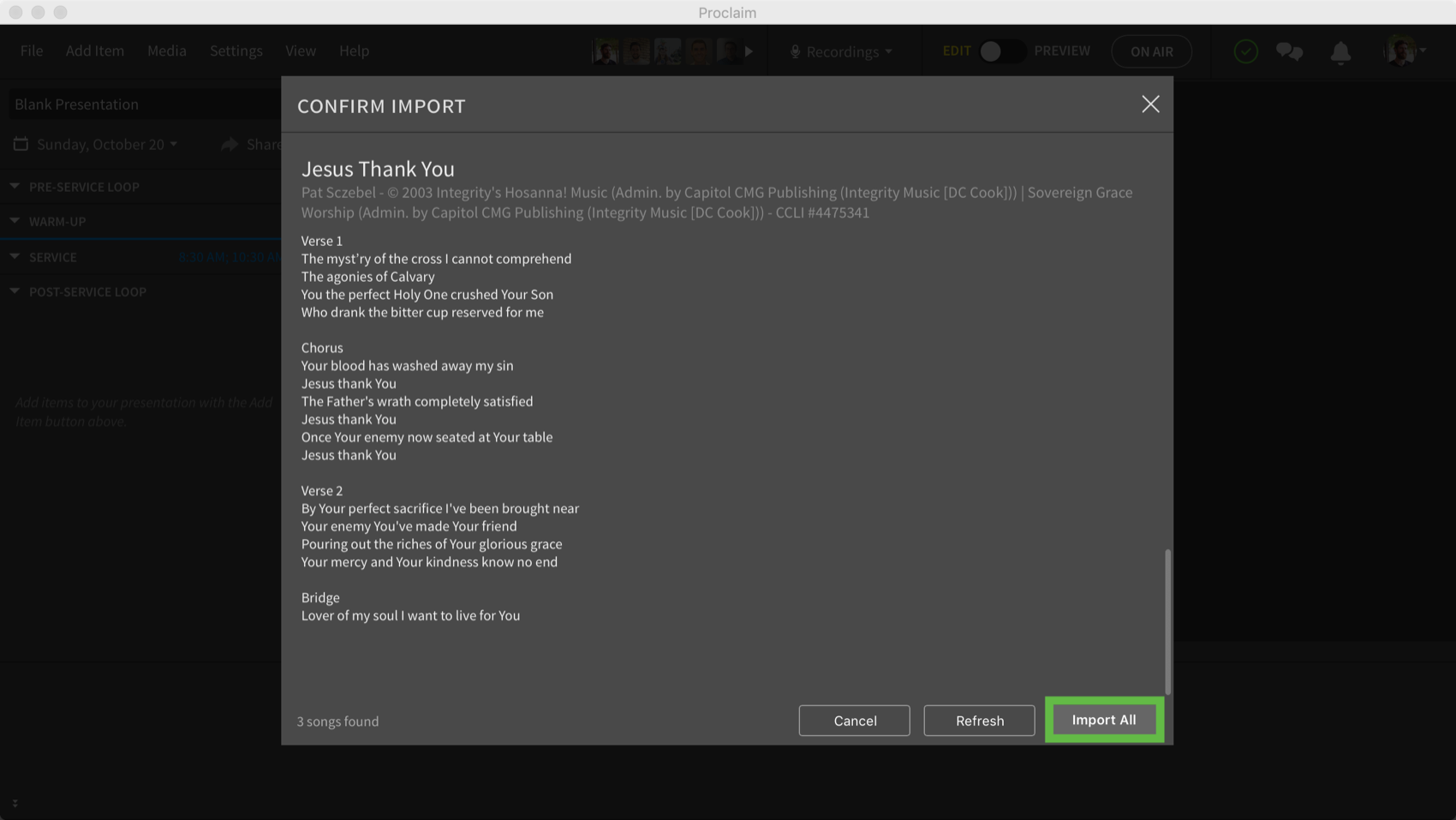Open the Recordings dropdown
This screenshot has height=820, width=1456.
pos(842,51)
